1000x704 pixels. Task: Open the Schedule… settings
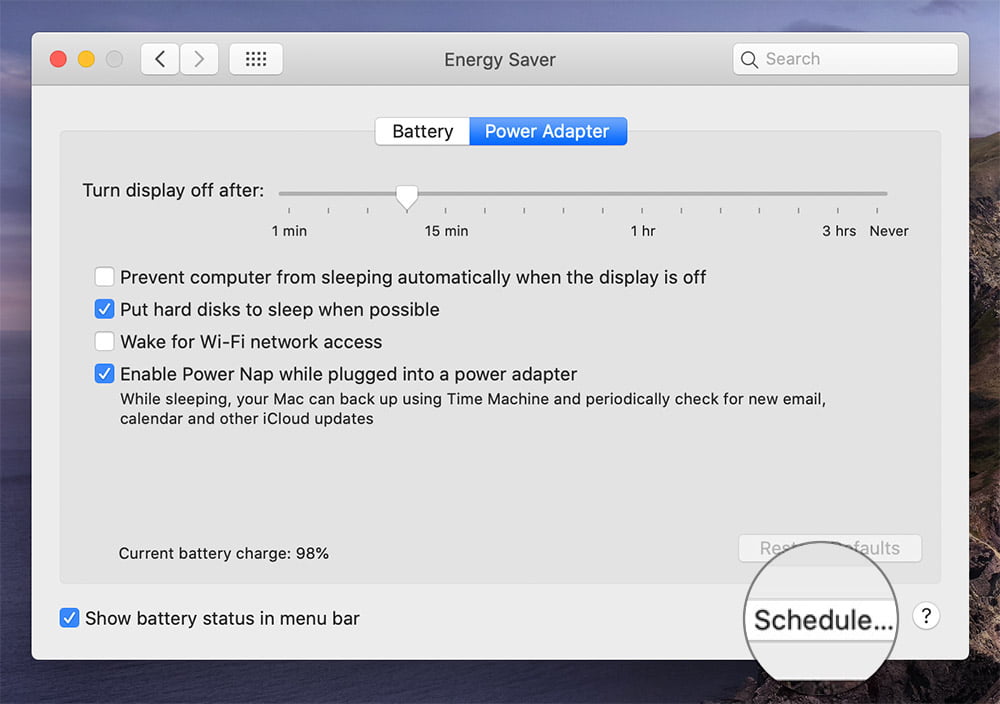tap(822, 620)
